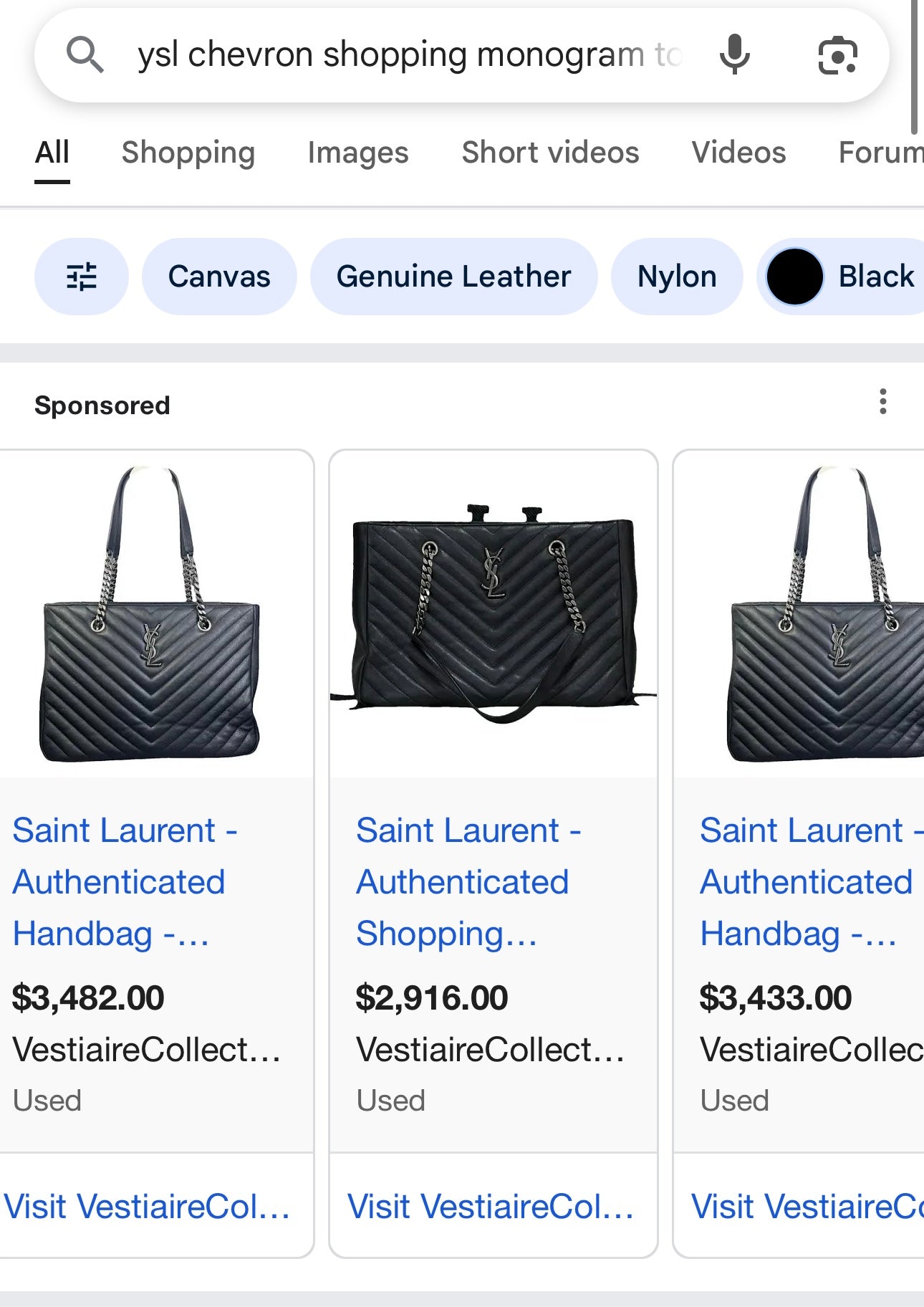Click the magnifying glass search icon
The height and width of the screenshot is (1307, 924).
pos(86,55)
